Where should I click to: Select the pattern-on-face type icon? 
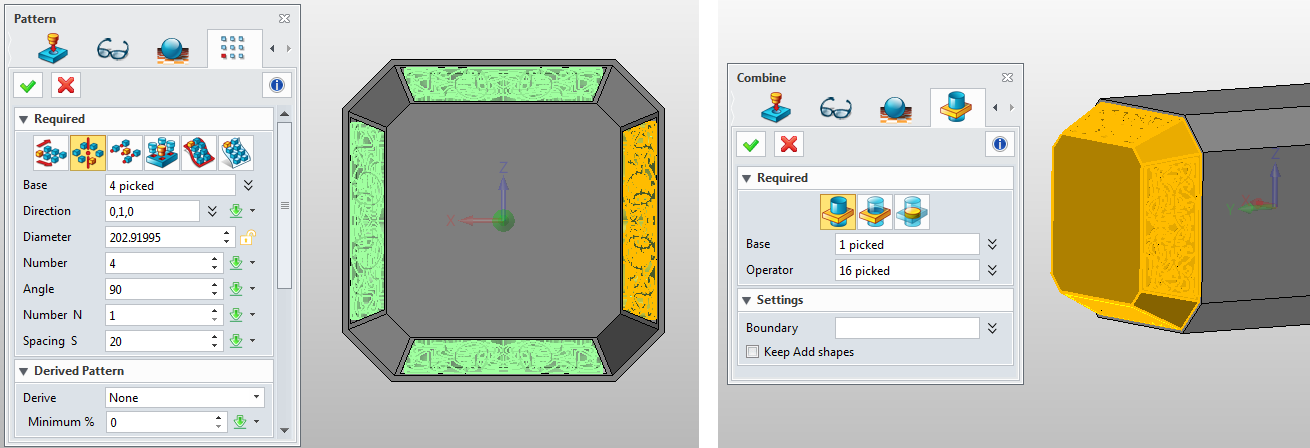click(x=235, y=153)
